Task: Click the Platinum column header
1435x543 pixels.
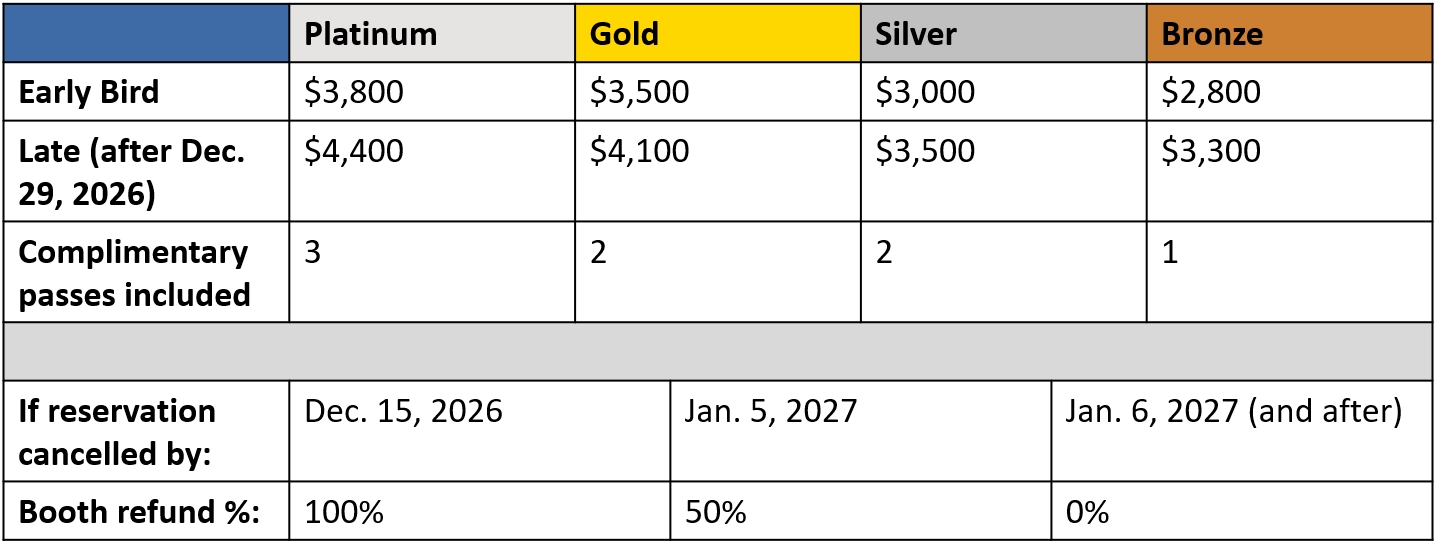Action: point(432,34)
